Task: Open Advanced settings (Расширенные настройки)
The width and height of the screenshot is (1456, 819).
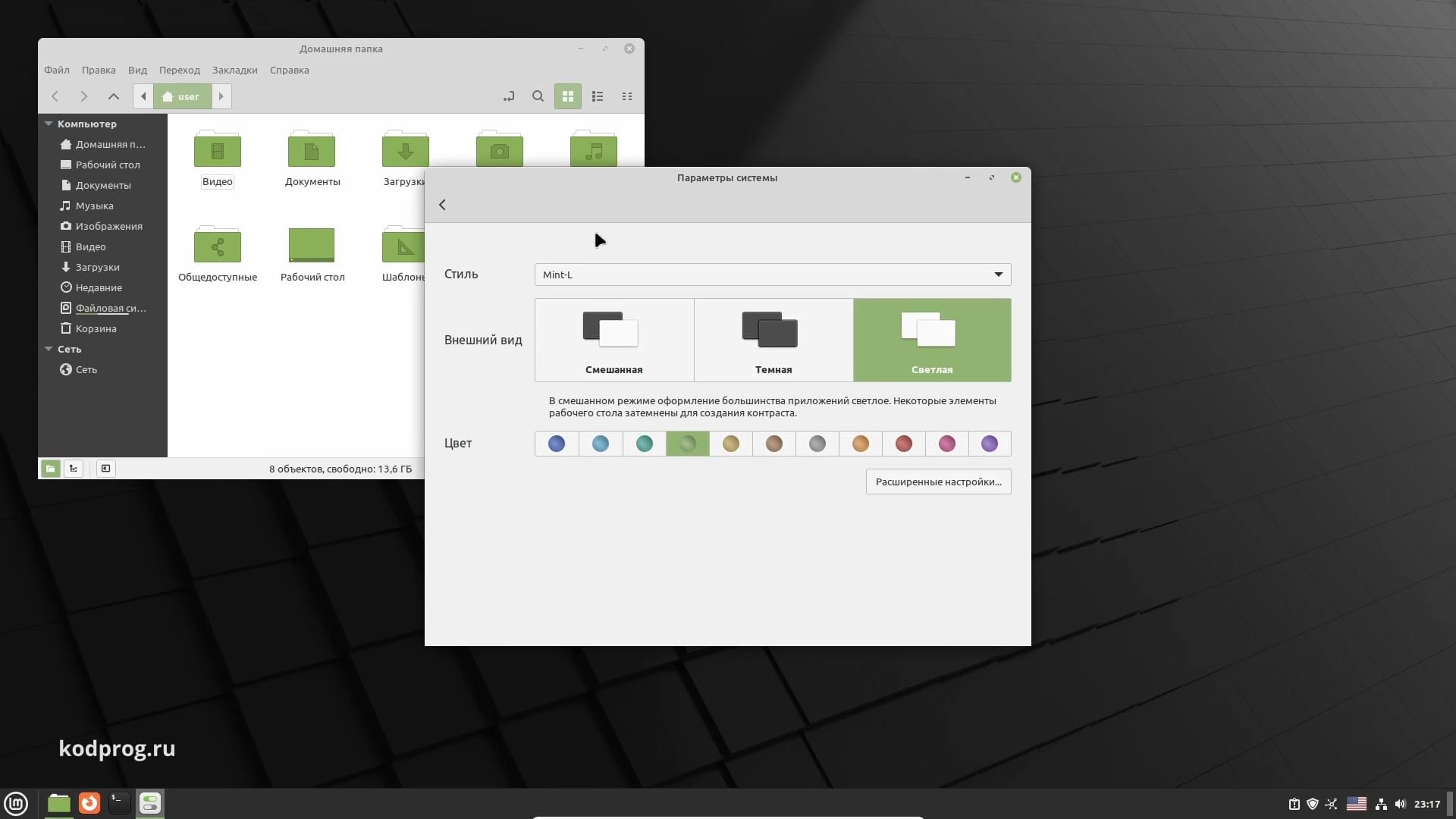Action: (939, 482)
